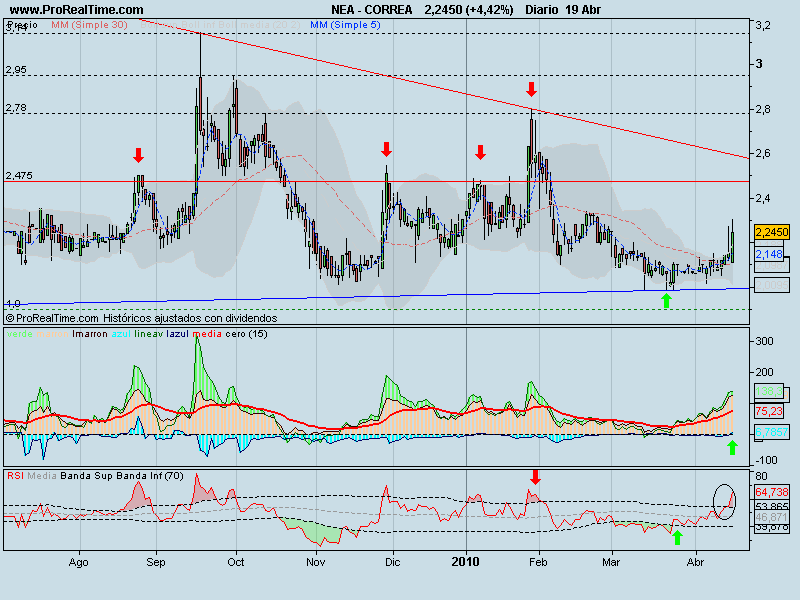Image resolution: width=800 pixels, height=600 pixels.
Task: Click the Oct month label on time axis
Action: [x=236, y=562]
